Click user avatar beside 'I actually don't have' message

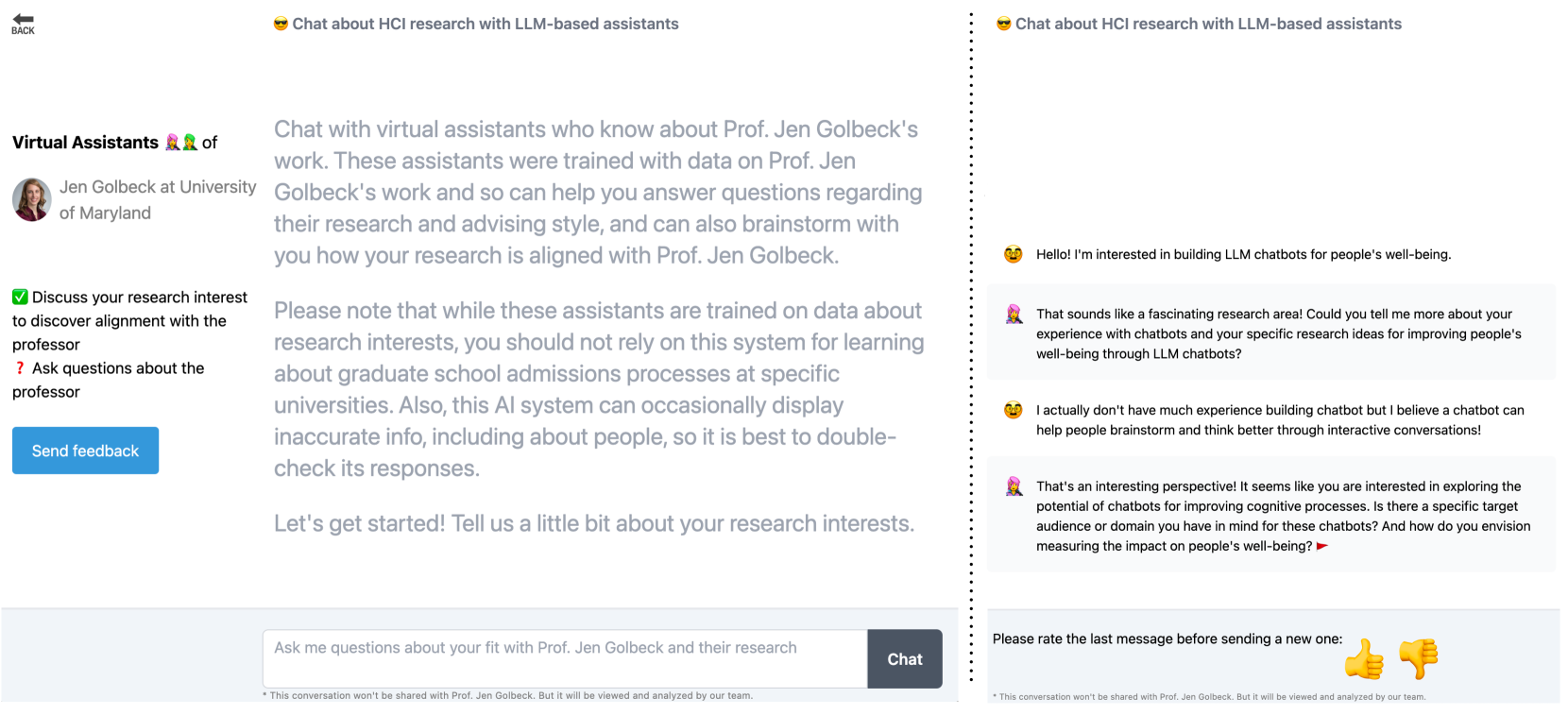pyautogui.click(x=1014, y=410)
